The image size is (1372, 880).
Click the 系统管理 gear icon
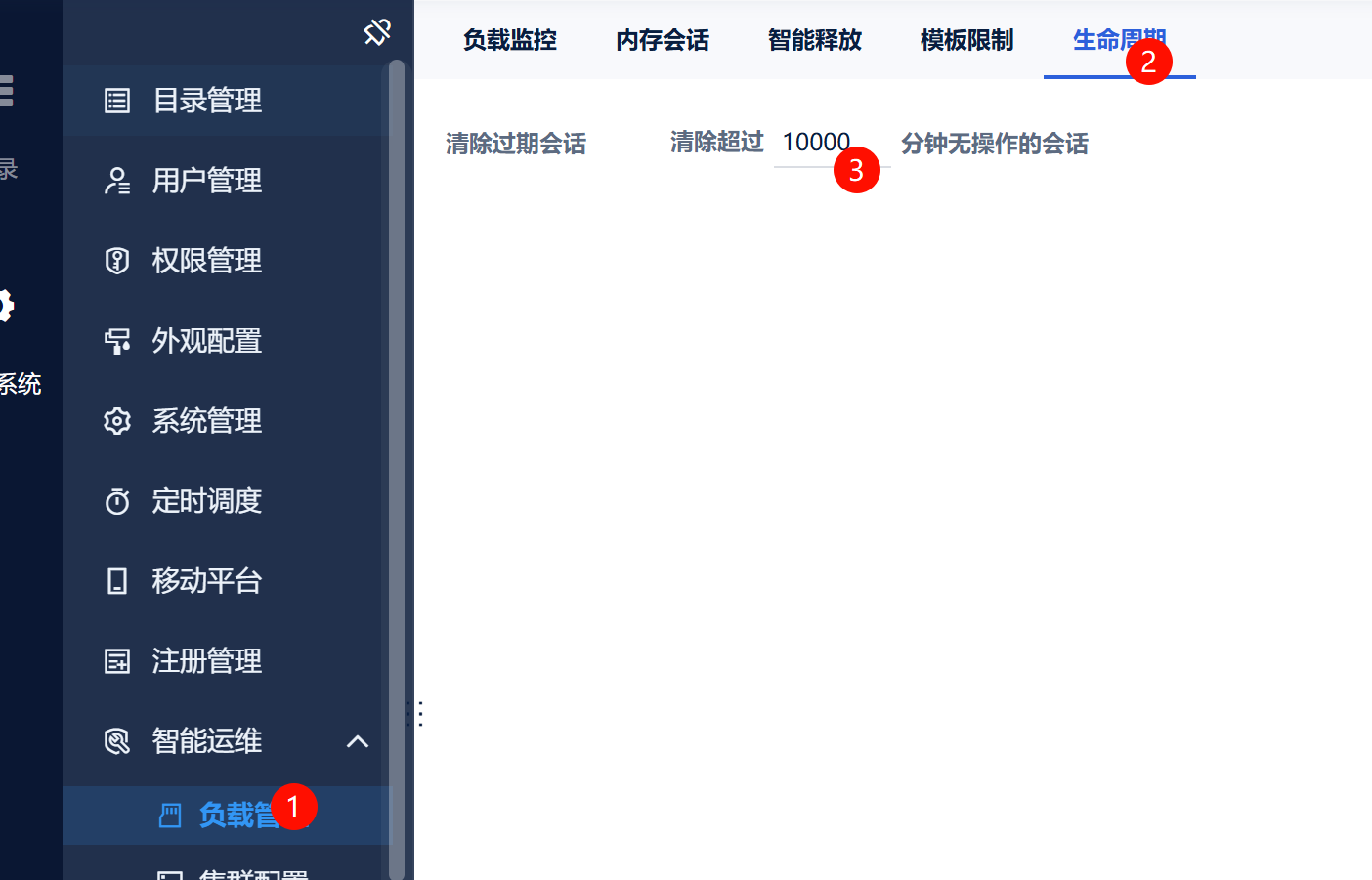pos(117,421)
